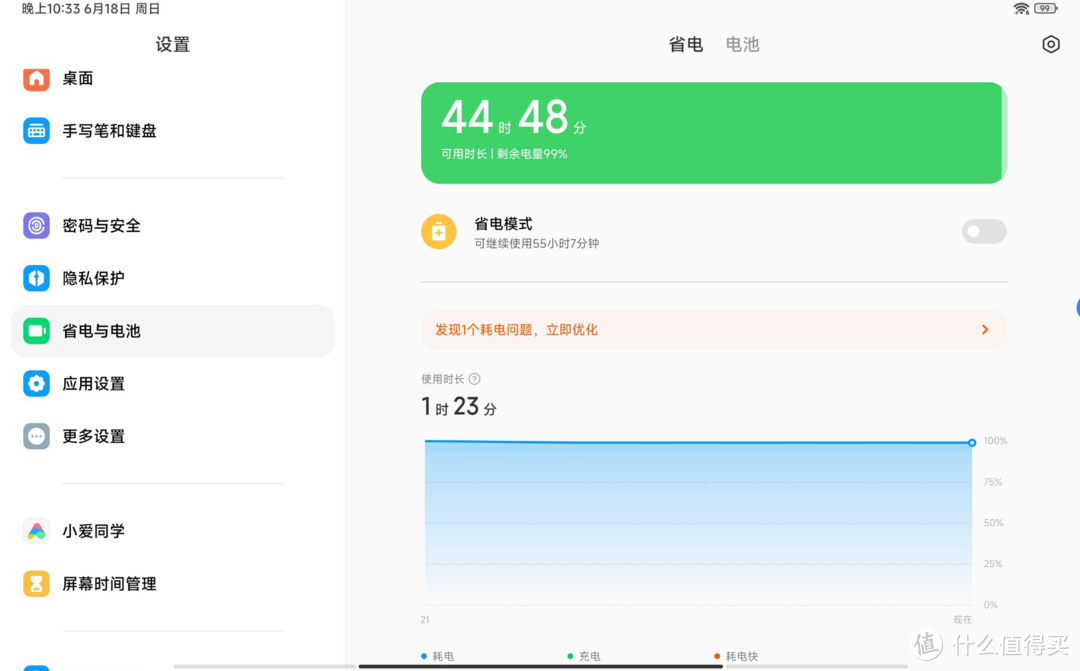Click the orange 省电模式 battery icon
Screen dimensions: 1080x671
coord(439,231)
